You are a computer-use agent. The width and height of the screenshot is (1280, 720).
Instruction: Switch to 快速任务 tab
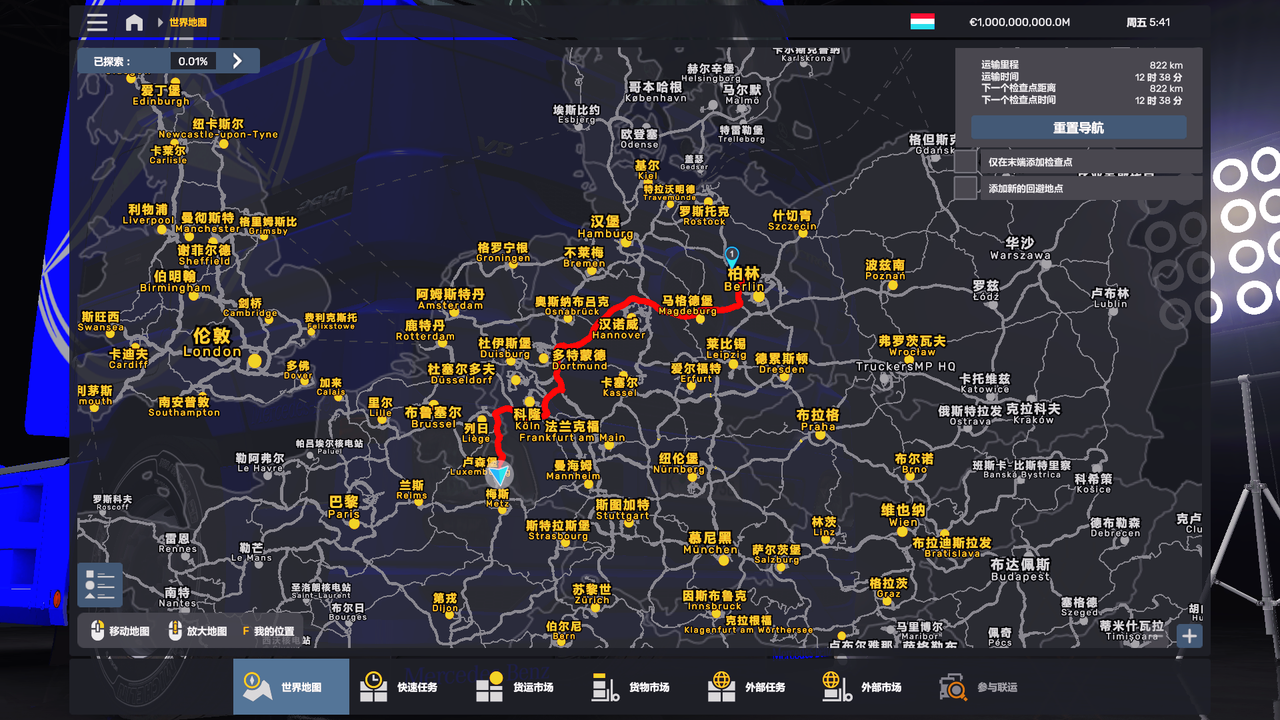point(407,687)
